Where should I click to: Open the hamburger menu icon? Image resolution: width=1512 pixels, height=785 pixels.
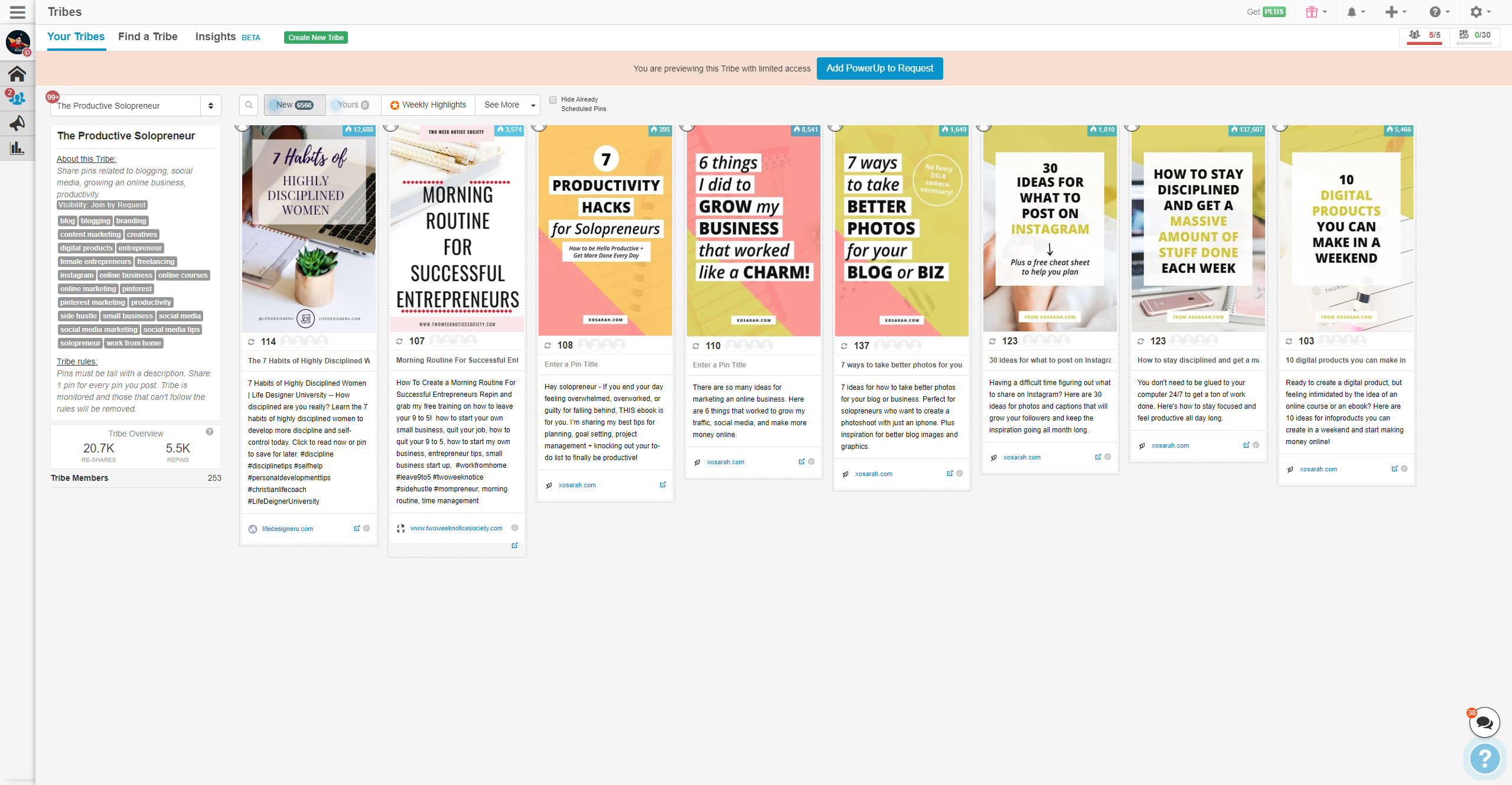(18, 12)
